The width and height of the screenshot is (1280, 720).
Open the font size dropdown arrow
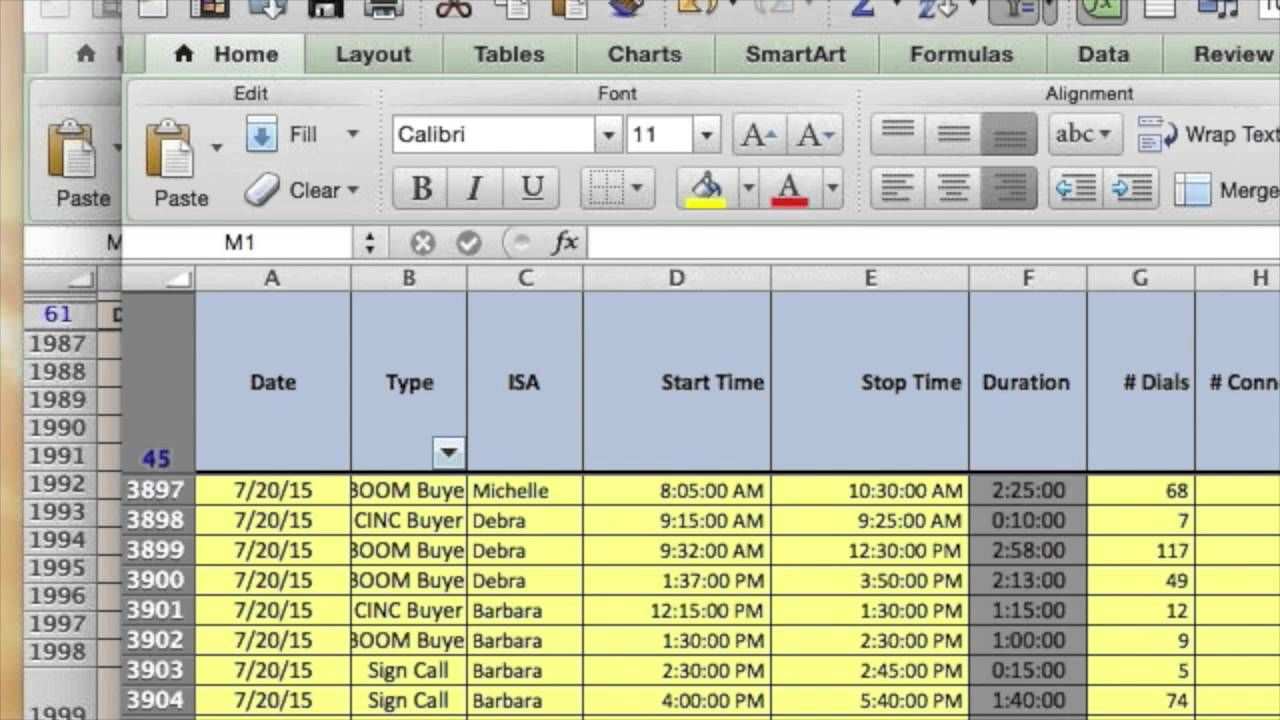click(x=706, y=135)
